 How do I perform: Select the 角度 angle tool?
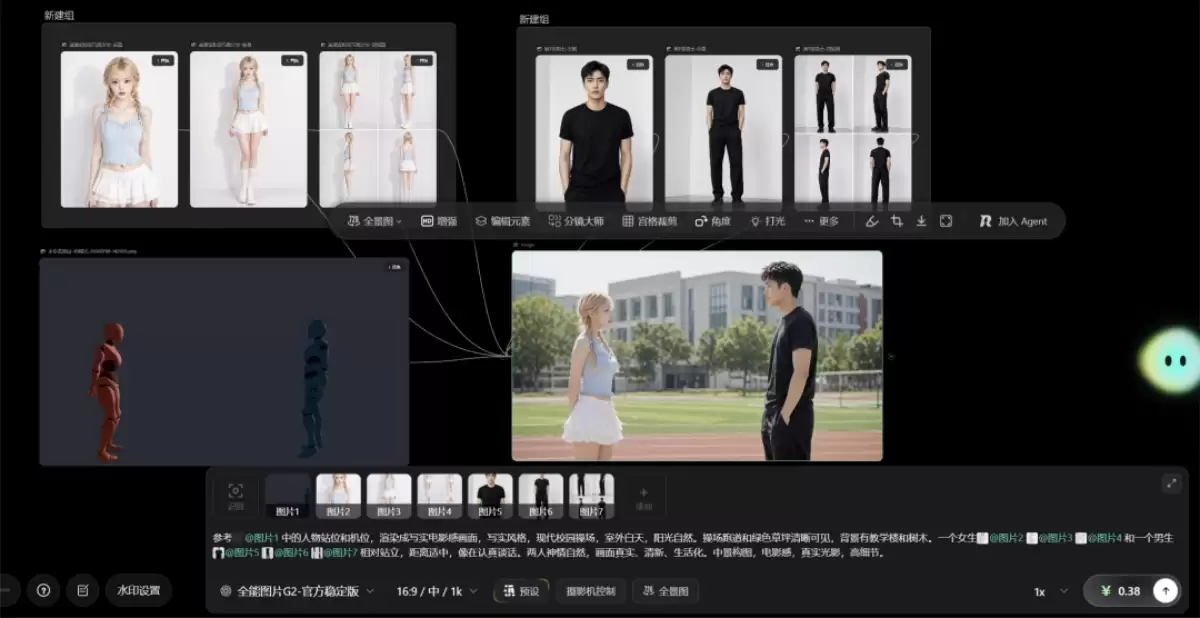(713, 221)
